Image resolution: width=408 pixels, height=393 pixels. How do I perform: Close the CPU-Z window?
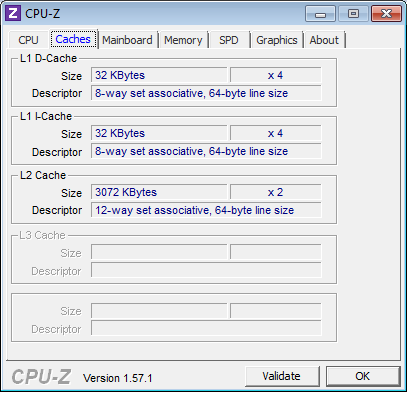point(386,14)
